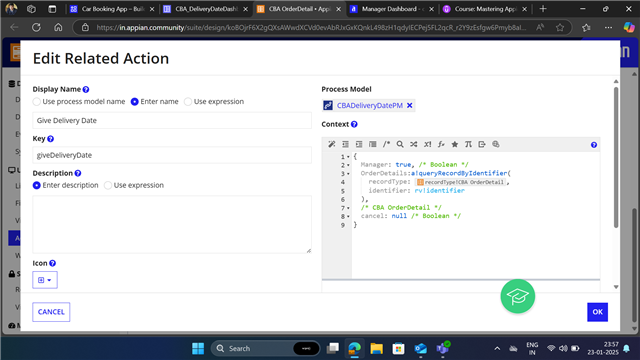Collapse code fold at line 1
Viewport: 640px width, 360px height.
coord(348,157)
